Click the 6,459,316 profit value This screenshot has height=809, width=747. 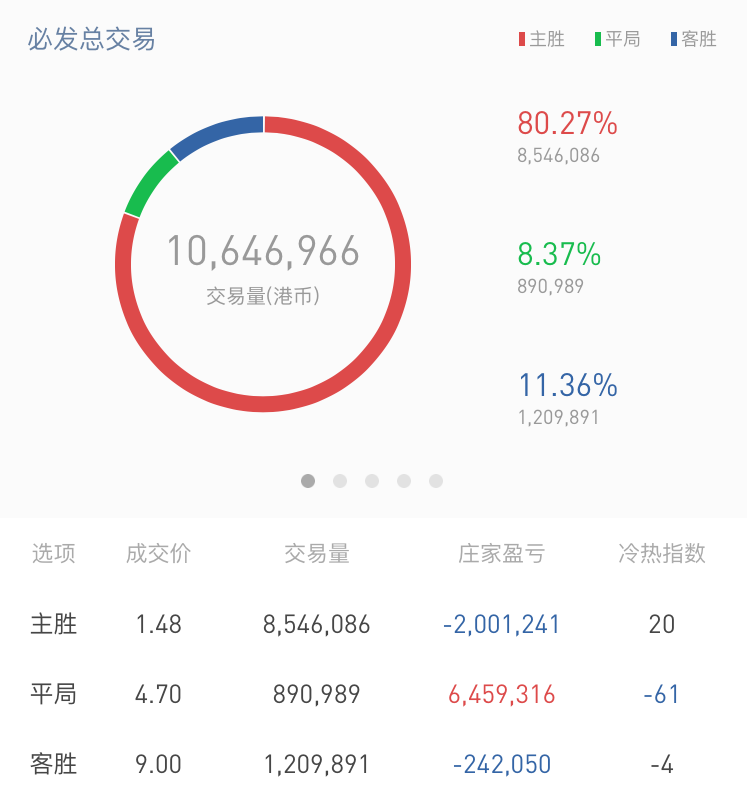point(501,695)
